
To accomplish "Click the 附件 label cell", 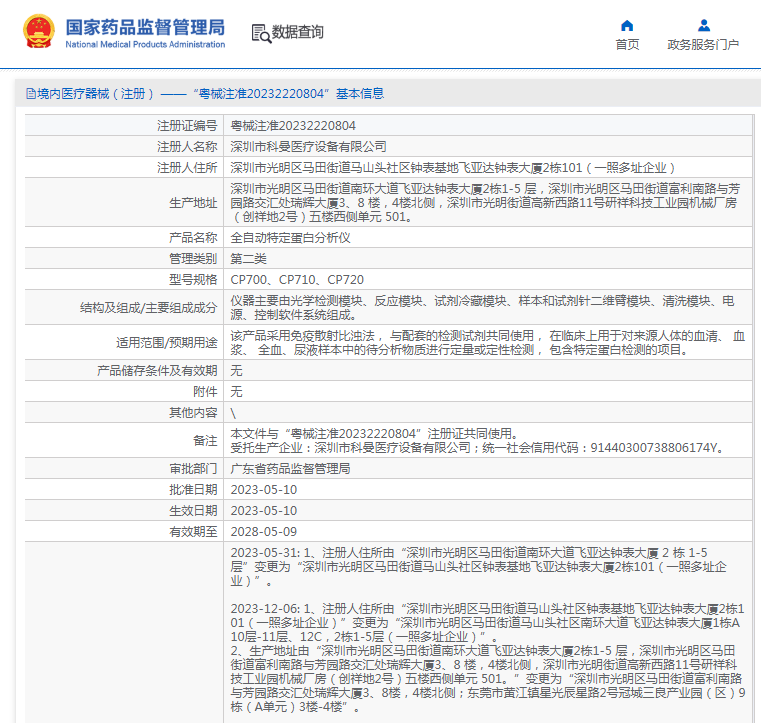I will tap(124, 392).
